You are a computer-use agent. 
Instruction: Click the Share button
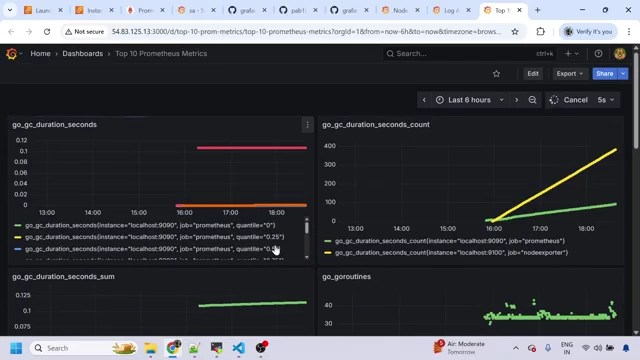pyautogui.click(x=604, y=74)
